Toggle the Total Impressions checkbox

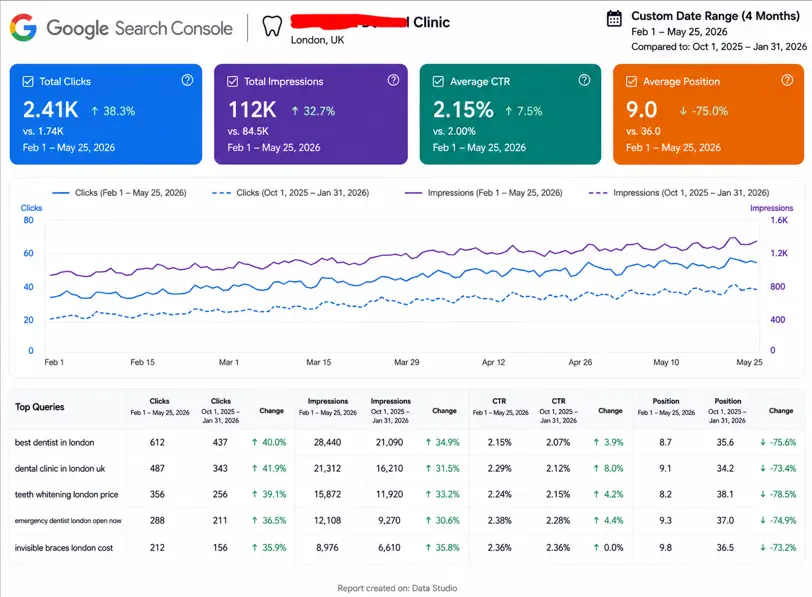[233, 81]
